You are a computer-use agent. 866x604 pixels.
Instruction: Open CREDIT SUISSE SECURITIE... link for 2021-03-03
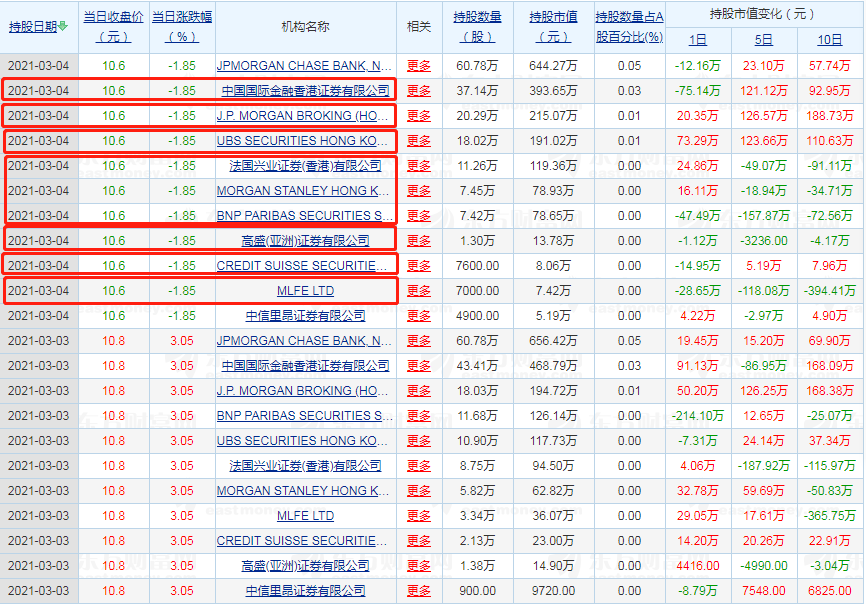tap(302, 541)
